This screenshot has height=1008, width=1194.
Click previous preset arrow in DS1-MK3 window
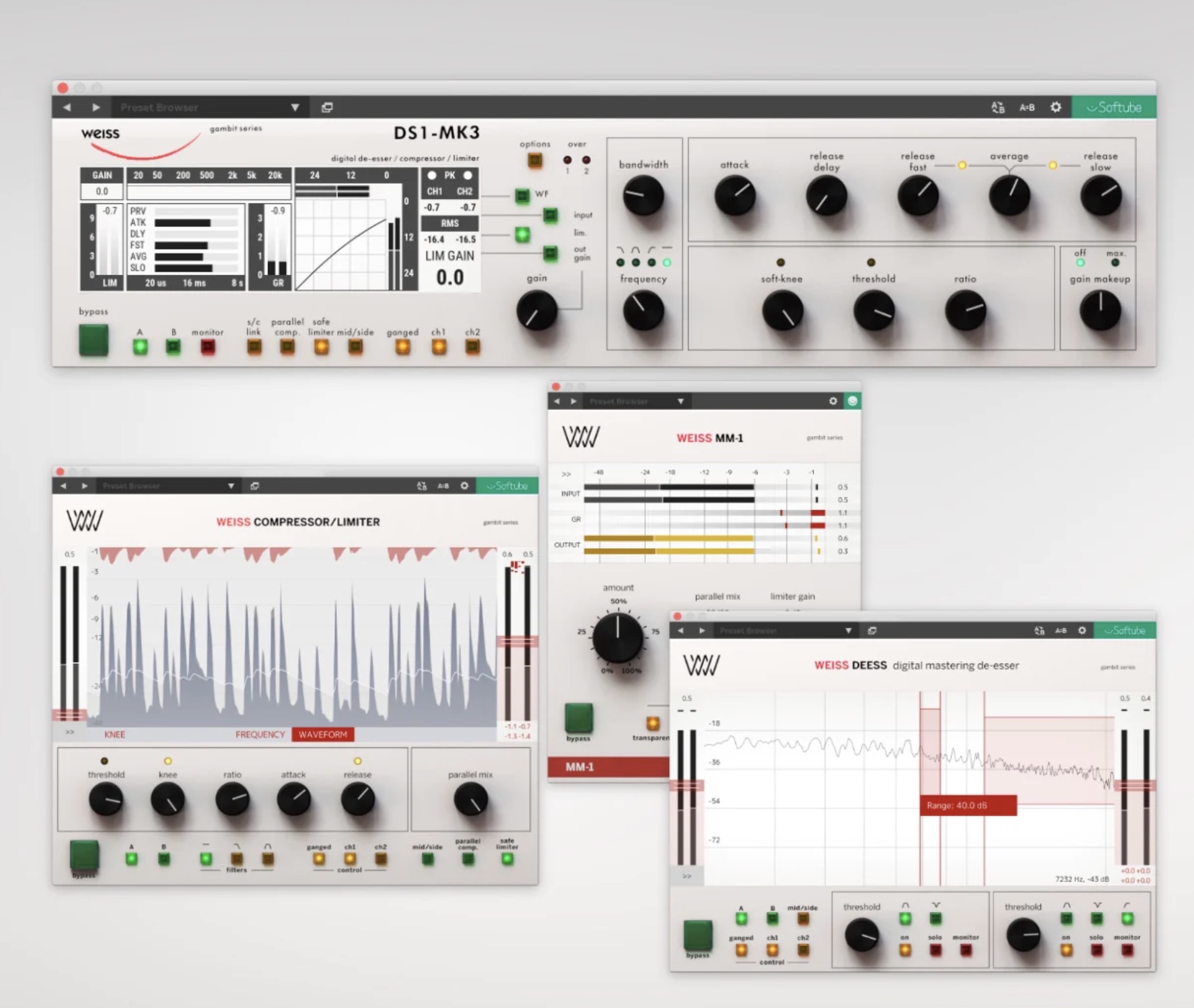pyautogui.click(x=67, y=108)
